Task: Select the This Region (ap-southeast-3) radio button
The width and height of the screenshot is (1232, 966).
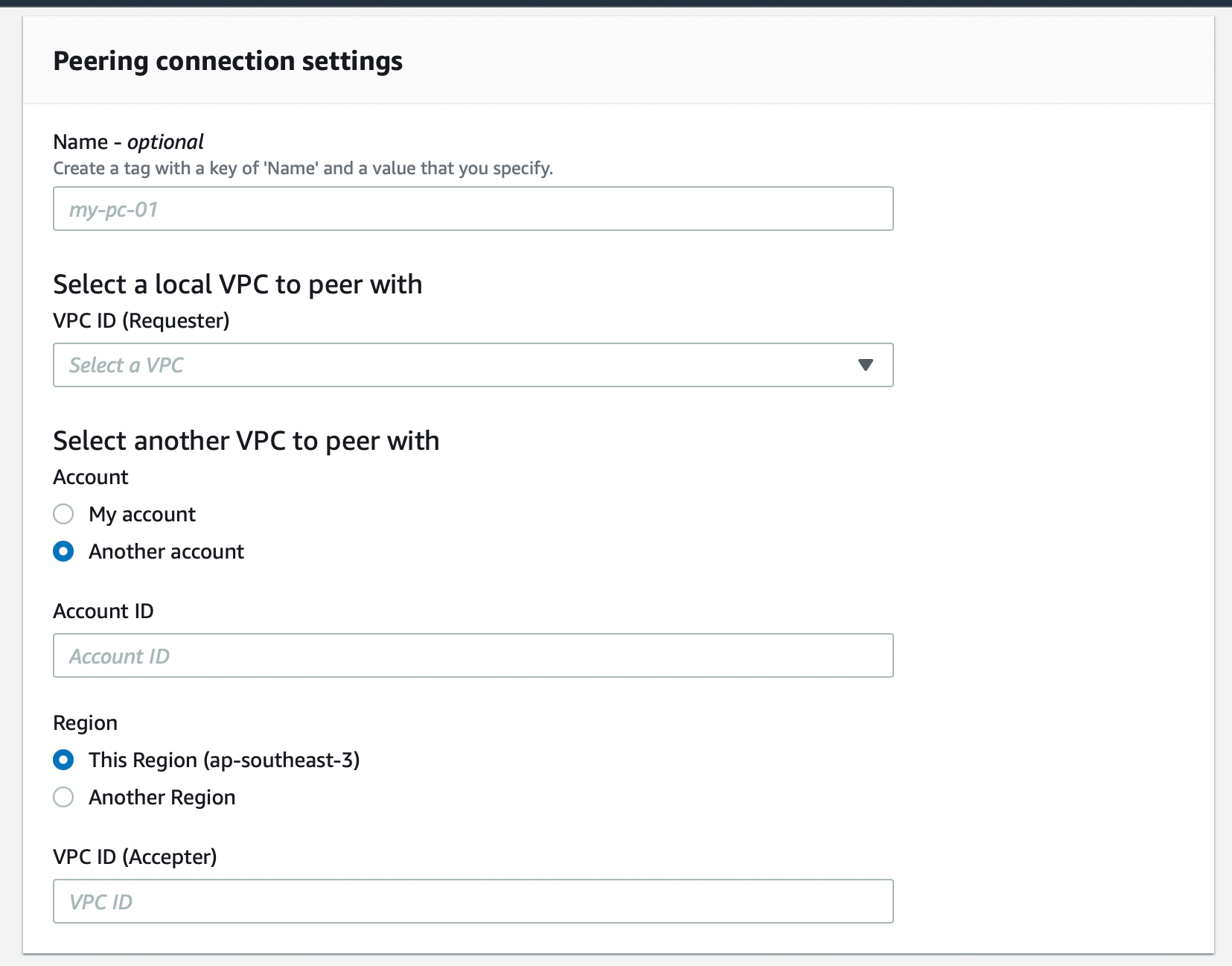Action: (x=63, y=760)
